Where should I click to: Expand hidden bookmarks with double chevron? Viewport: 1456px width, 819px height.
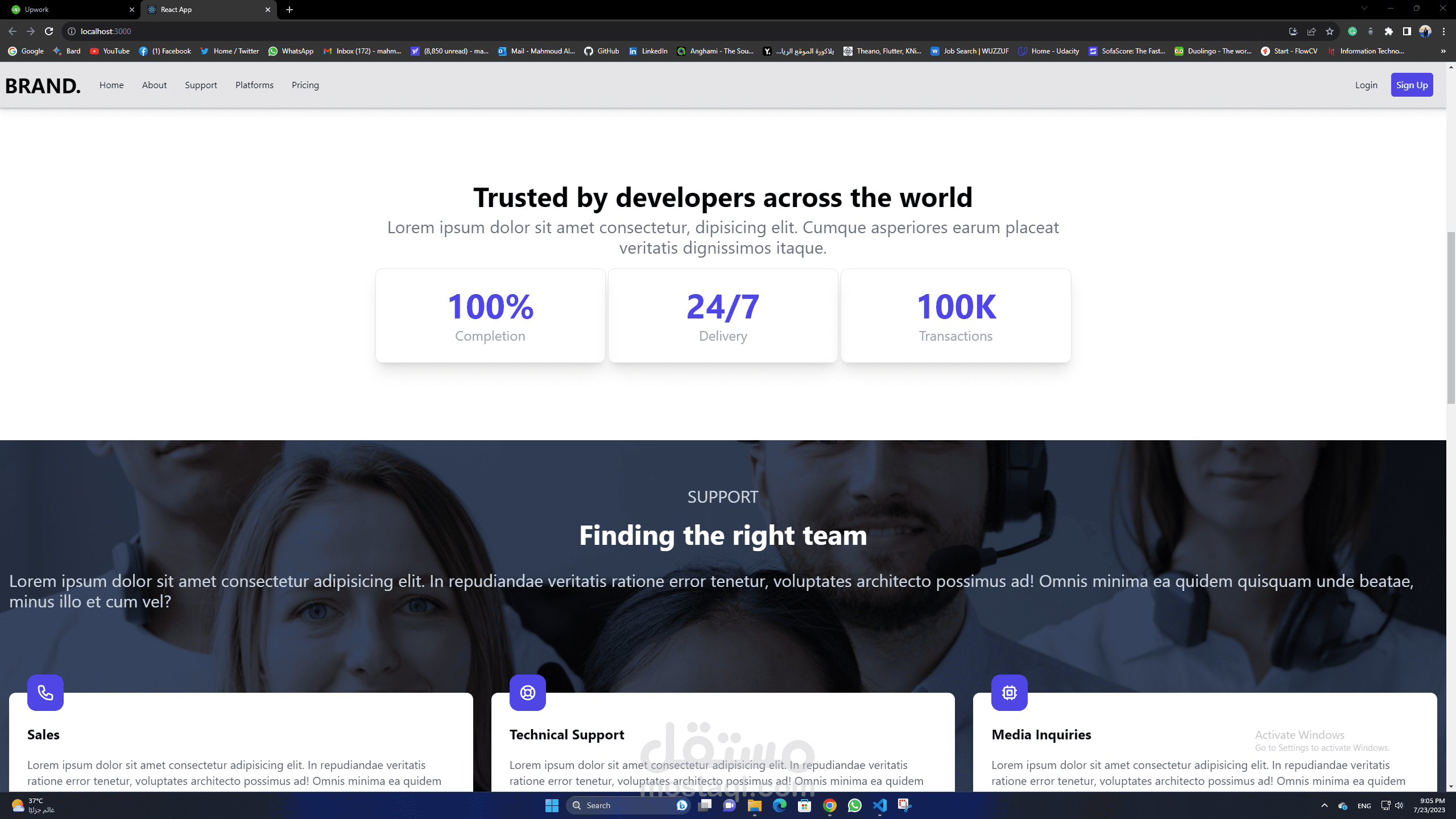1443,51
